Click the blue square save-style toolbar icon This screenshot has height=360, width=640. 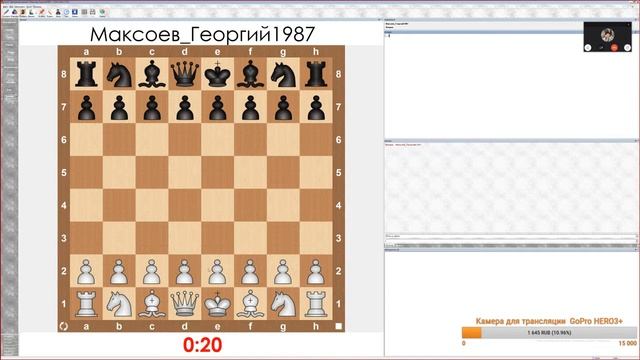click(x=75, y=12)
